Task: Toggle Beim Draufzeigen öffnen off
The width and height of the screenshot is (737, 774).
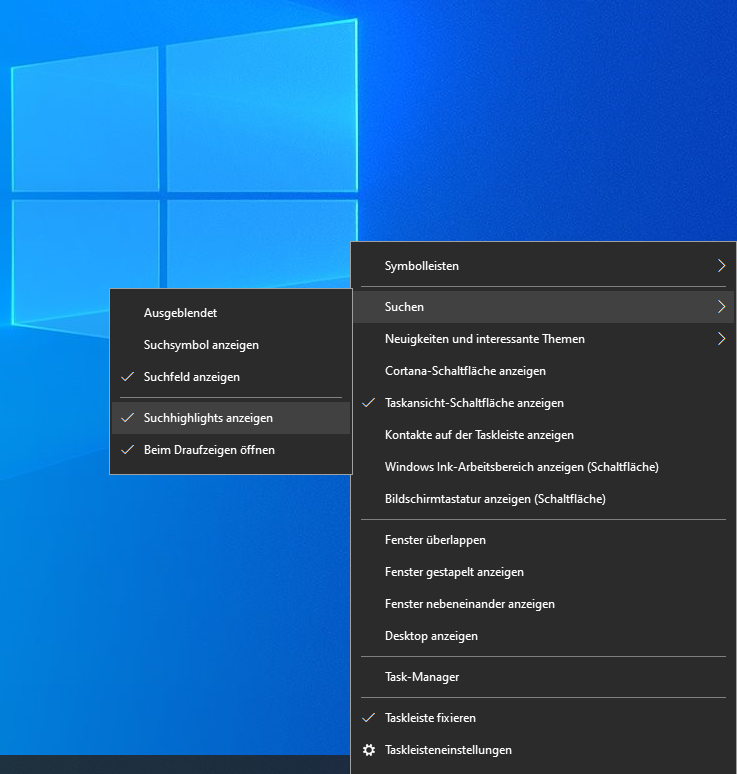Action: tap(231, 450)
